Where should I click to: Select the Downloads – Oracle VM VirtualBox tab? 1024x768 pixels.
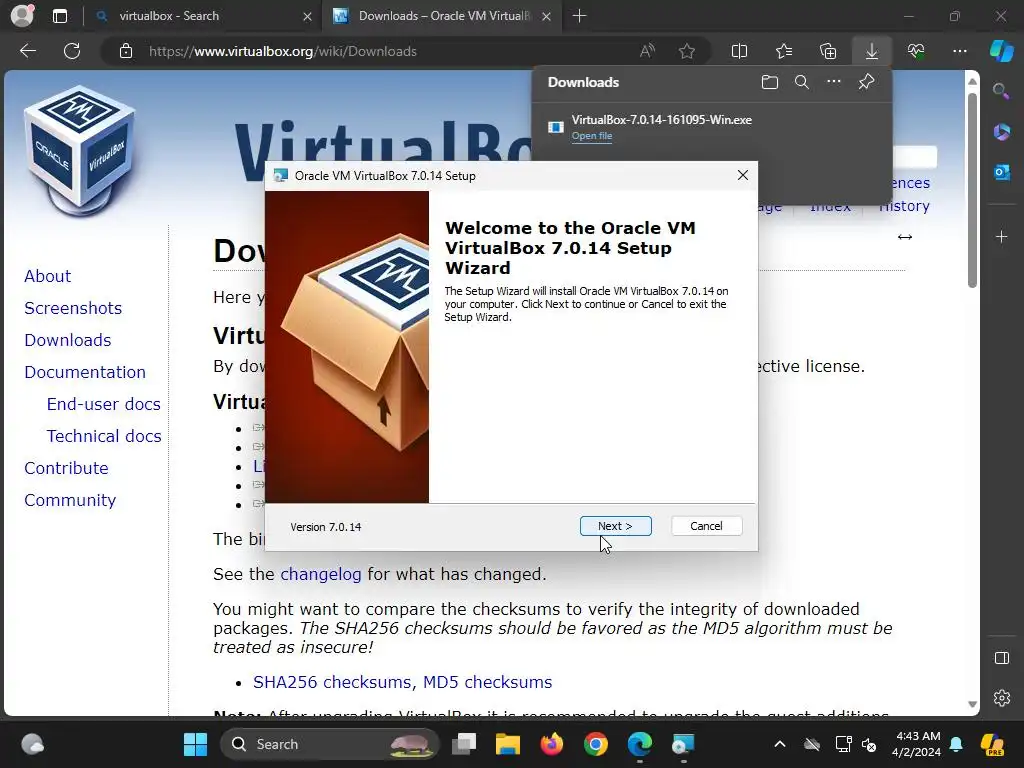(444, 16)
